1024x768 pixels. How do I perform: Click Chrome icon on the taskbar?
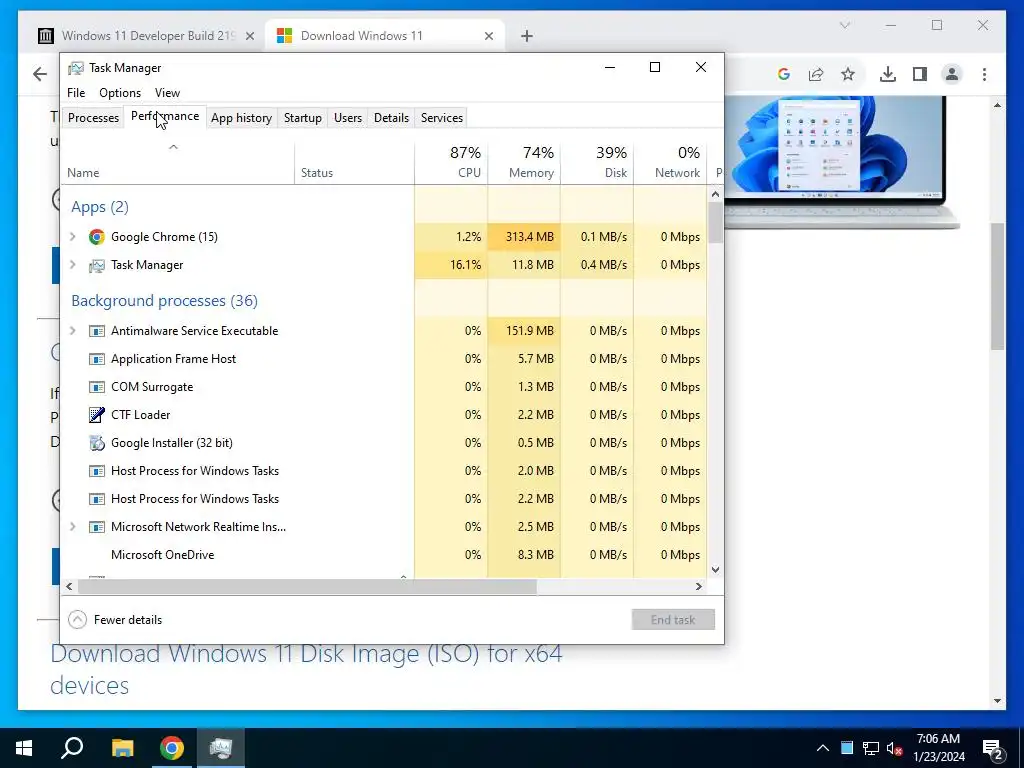(172, 748)
